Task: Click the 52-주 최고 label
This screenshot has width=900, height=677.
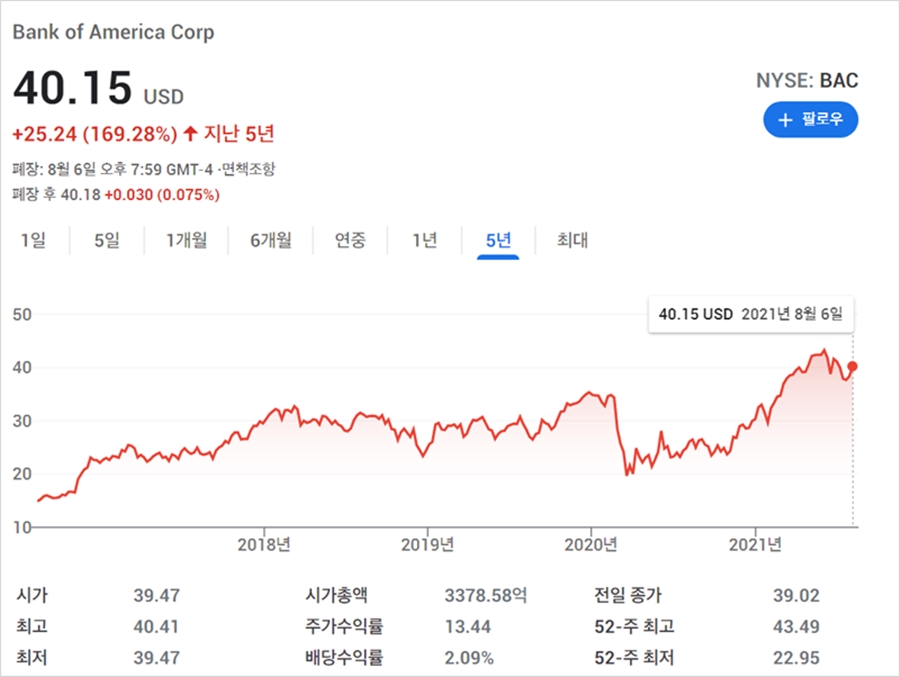Action: click(634, 626)
